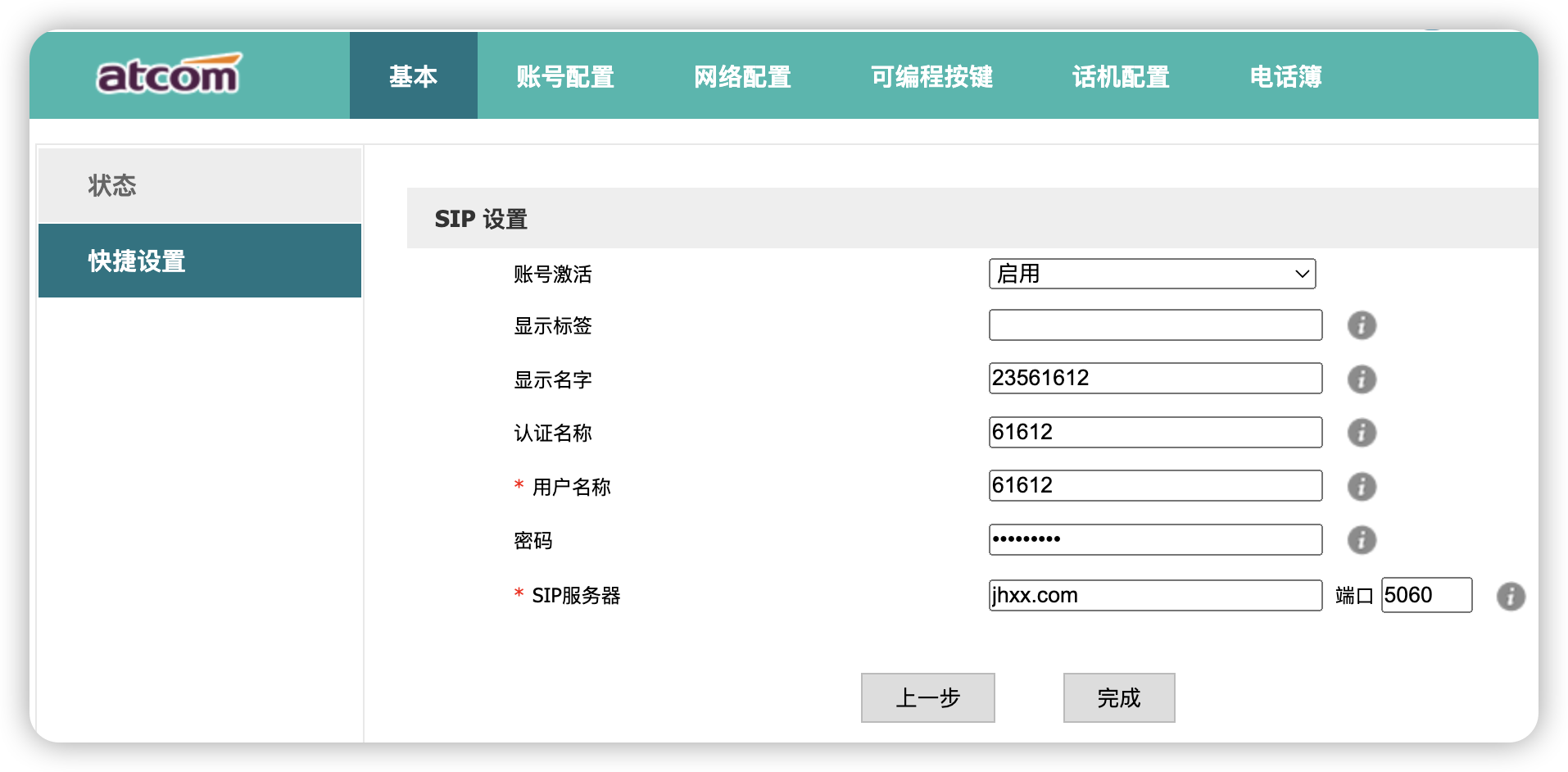Click the 端口 field showing 5060
This screenshot has height=772, width=1568.
(x=1426, y=595)
